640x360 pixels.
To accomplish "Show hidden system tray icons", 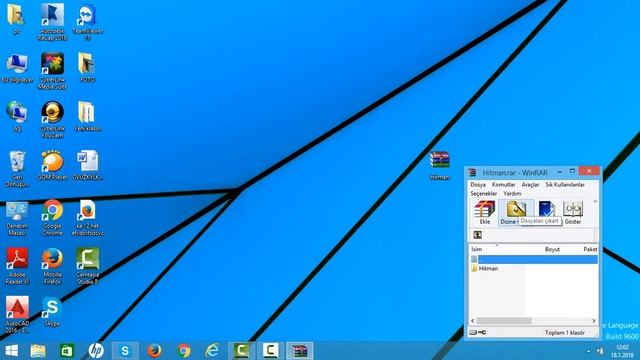I will click(588, 351).
